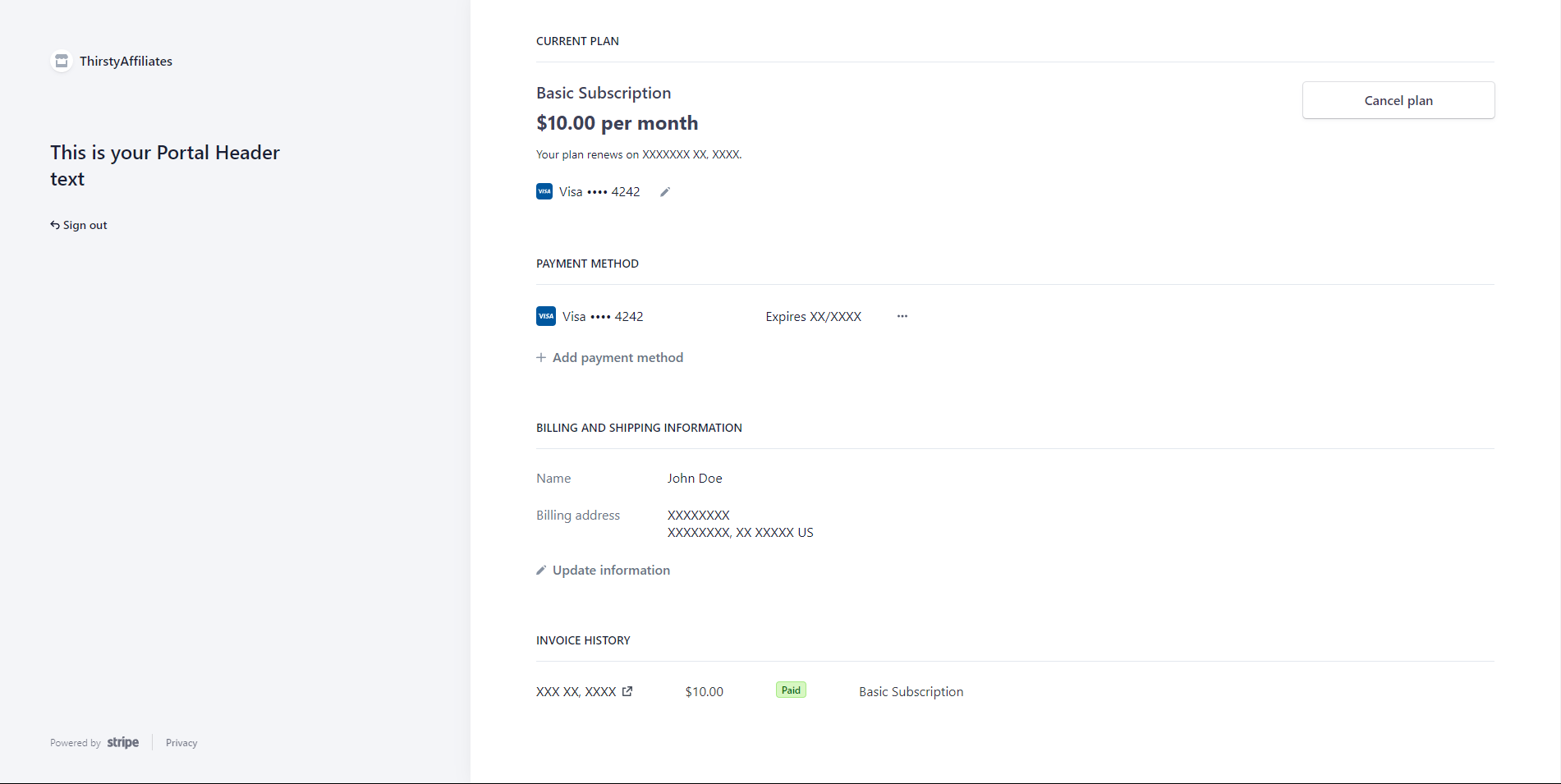
Task: Click the Visa logo in Payment Method
Action: point(546,316)
